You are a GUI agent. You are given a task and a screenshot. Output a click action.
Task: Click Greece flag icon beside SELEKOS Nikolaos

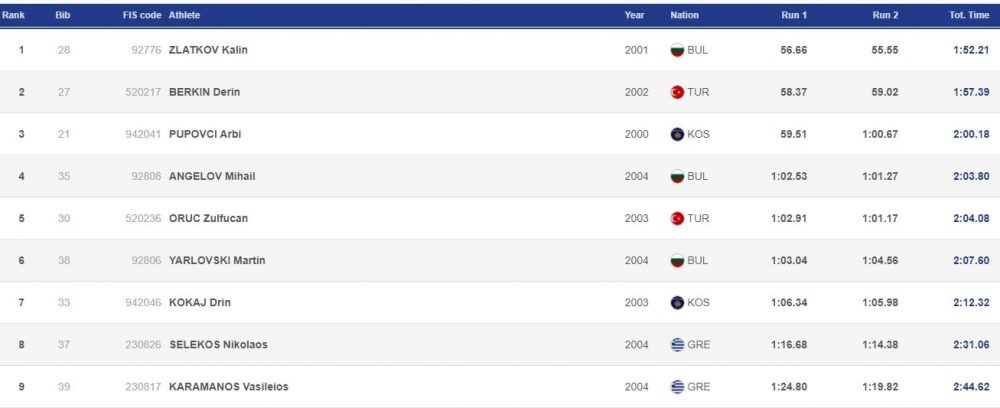pos(677,345)
